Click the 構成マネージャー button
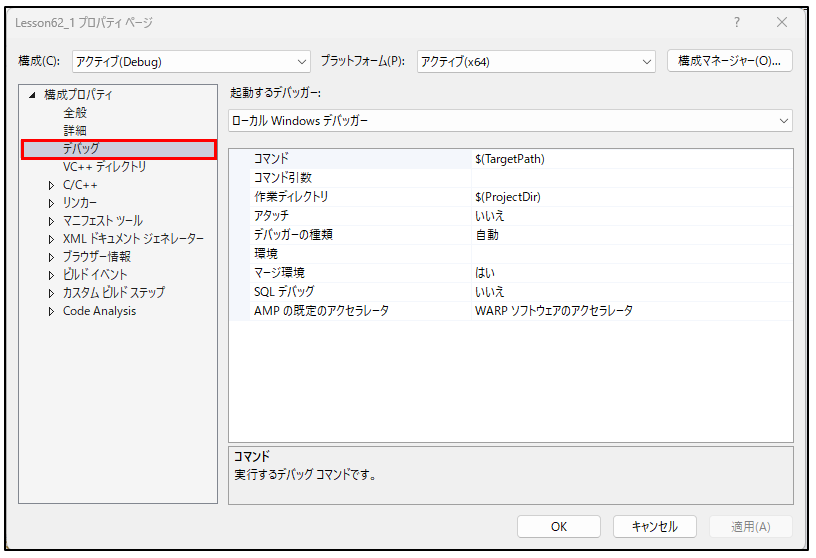The width and height of the screenshot is (816, 558). click(729, 61)
